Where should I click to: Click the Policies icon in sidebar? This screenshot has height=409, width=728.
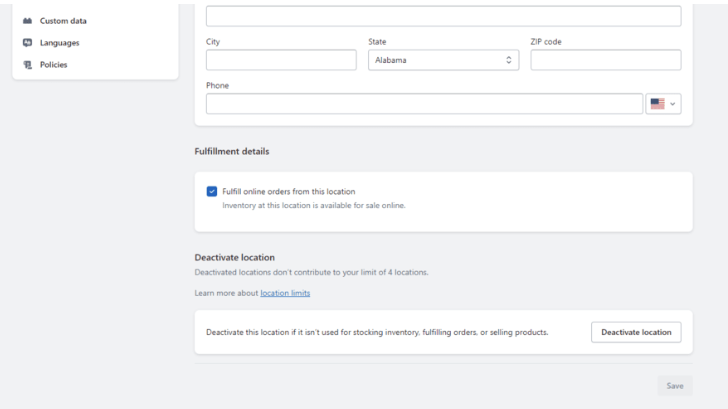click(27, 65)
